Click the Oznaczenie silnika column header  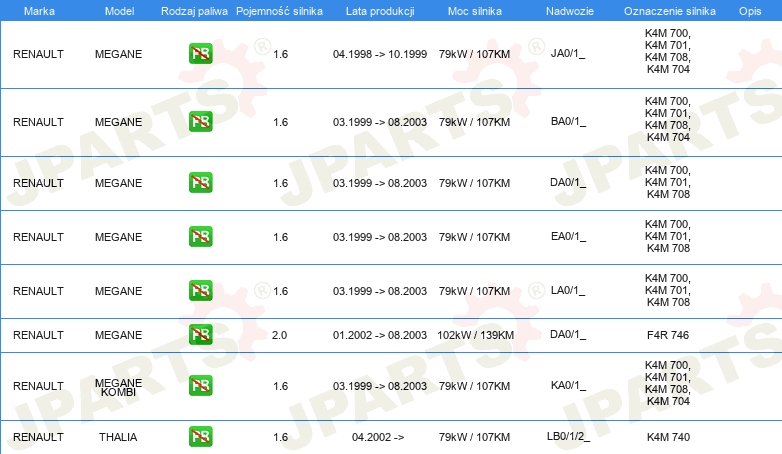(669, 11)
